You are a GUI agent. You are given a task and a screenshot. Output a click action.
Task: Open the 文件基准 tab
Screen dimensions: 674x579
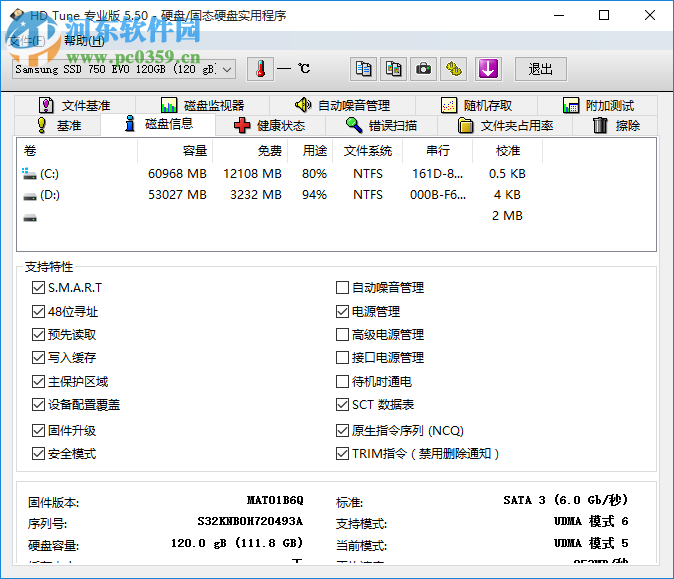coord(75,105)
